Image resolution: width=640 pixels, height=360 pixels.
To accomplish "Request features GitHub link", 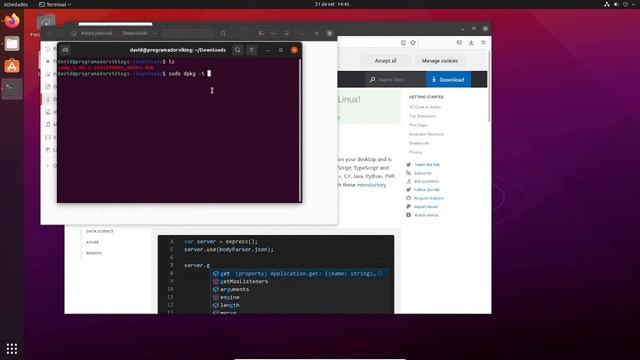I will 429,198.
